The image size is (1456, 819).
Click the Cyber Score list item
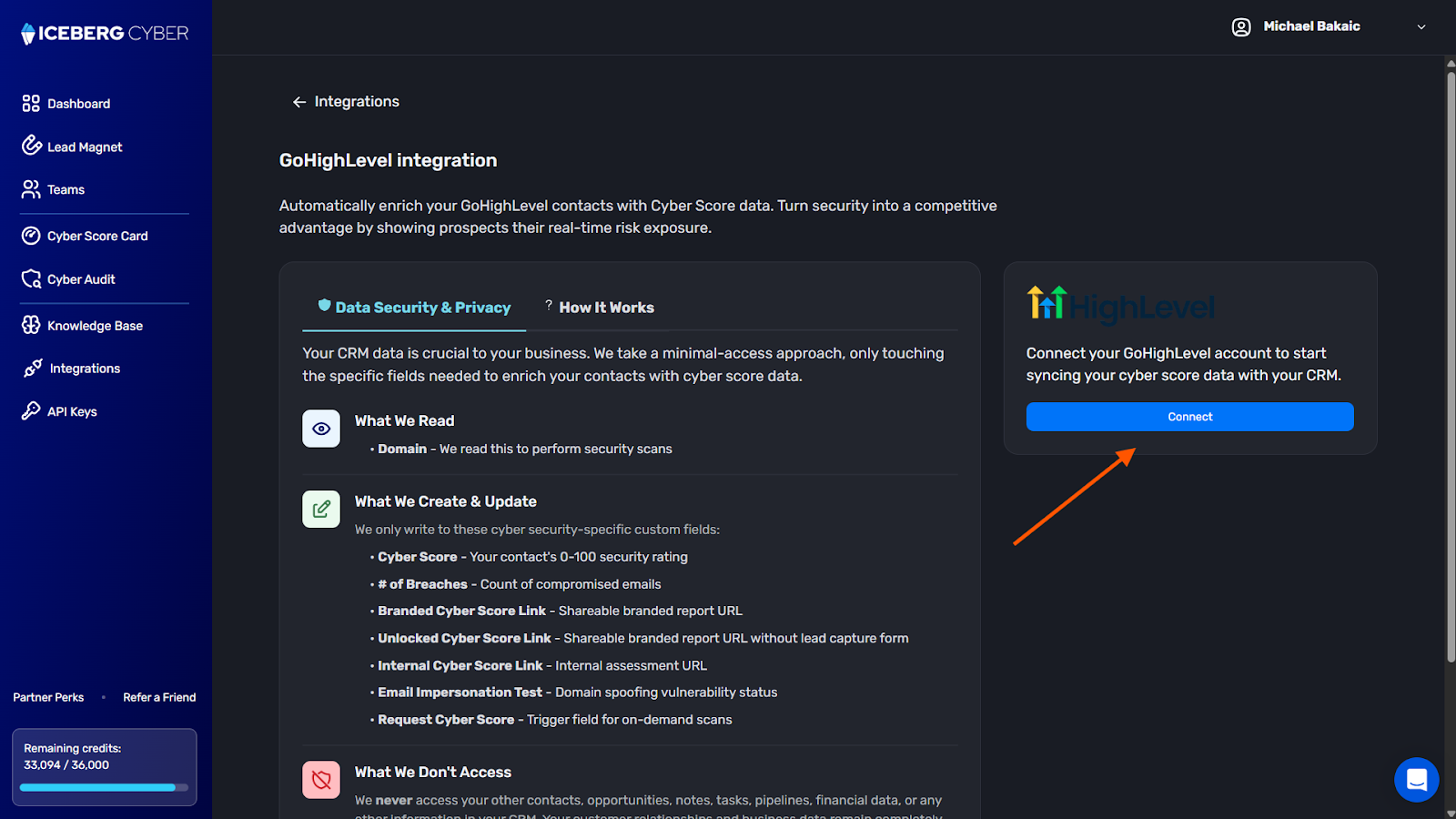coord(529,557)
